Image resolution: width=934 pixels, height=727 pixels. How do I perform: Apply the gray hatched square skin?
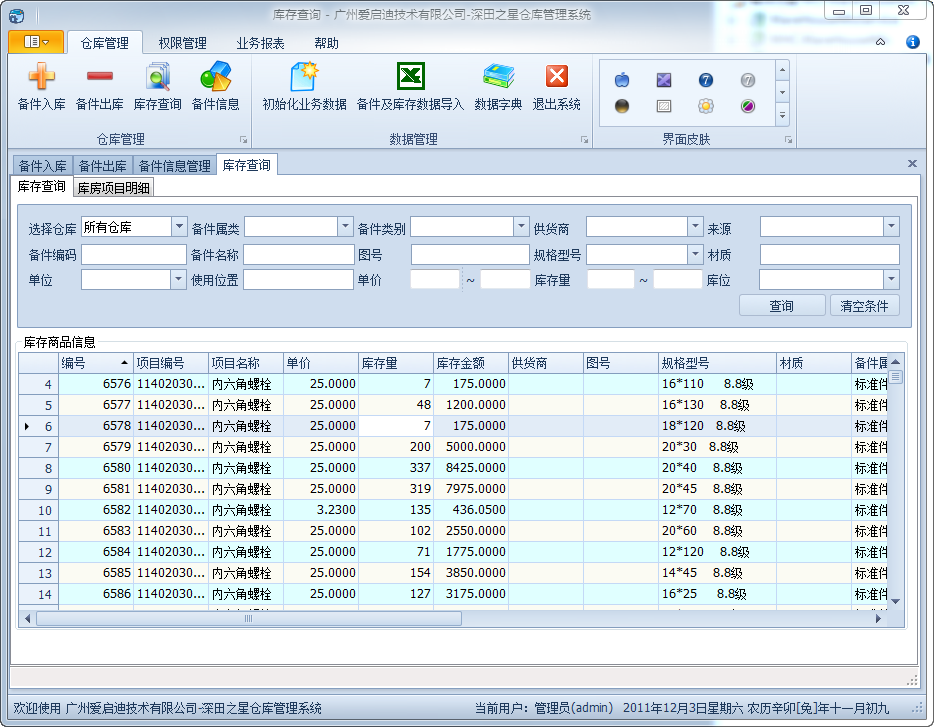[664, 106]
